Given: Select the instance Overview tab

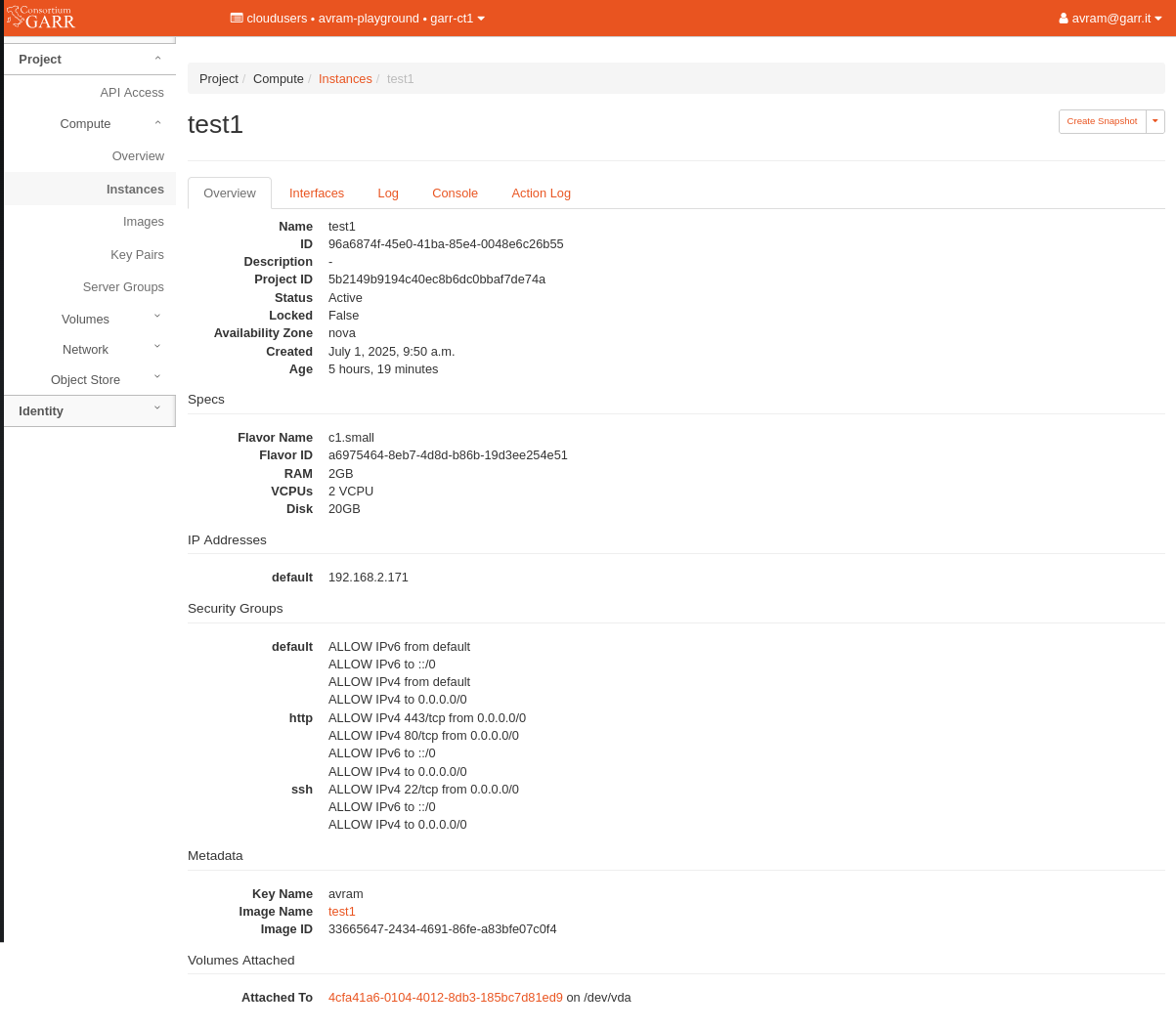Looking at the screenshot, I should point(230,193).
